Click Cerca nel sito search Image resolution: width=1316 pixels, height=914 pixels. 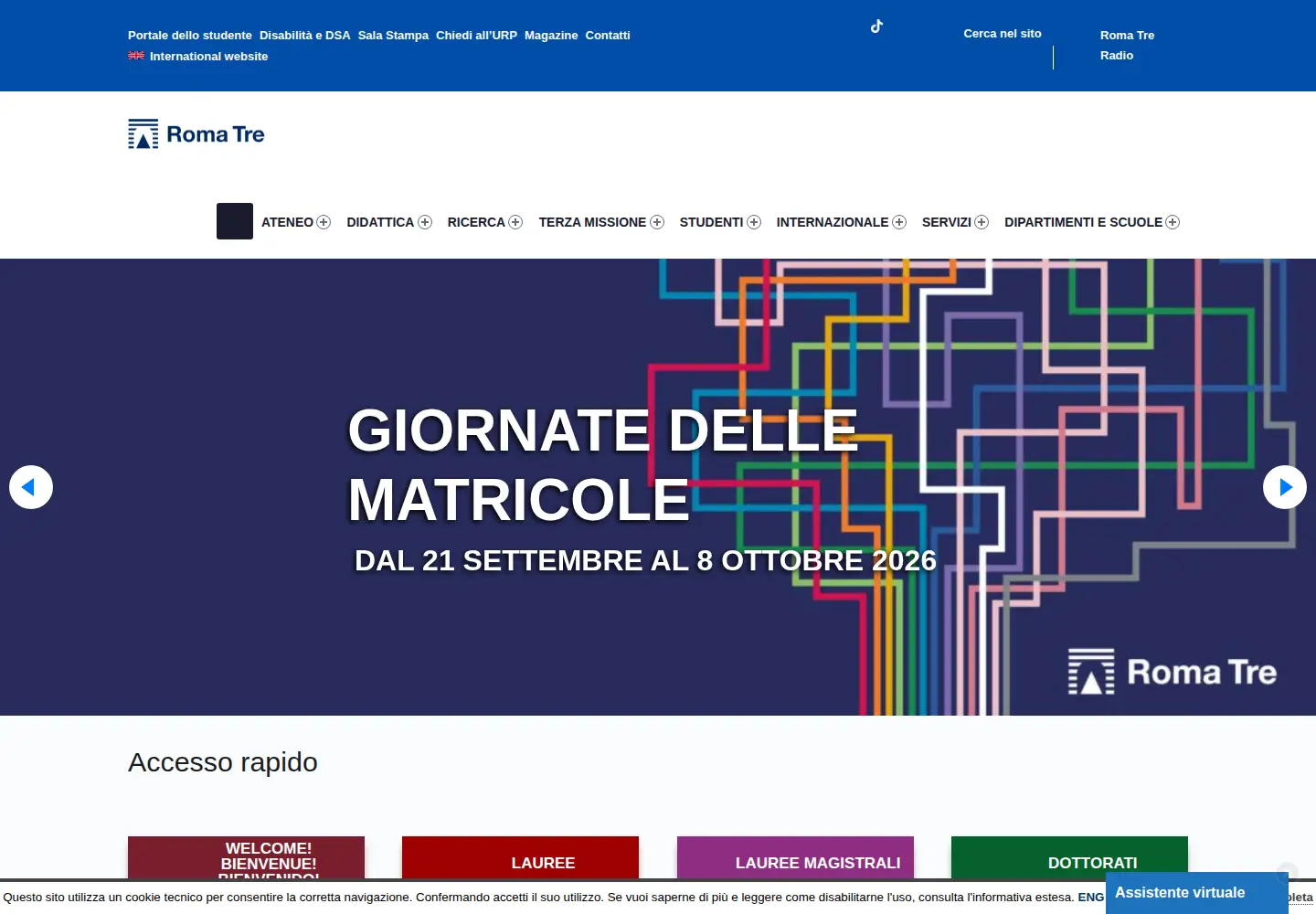click(x=1003, y=34)
